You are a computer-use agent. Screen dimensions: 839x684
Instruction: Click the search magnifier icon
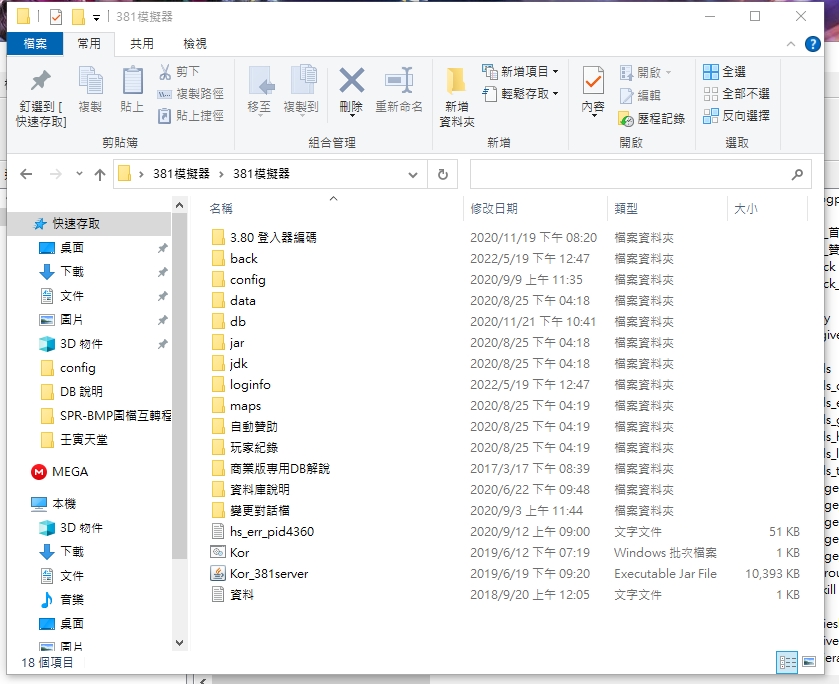797,174
